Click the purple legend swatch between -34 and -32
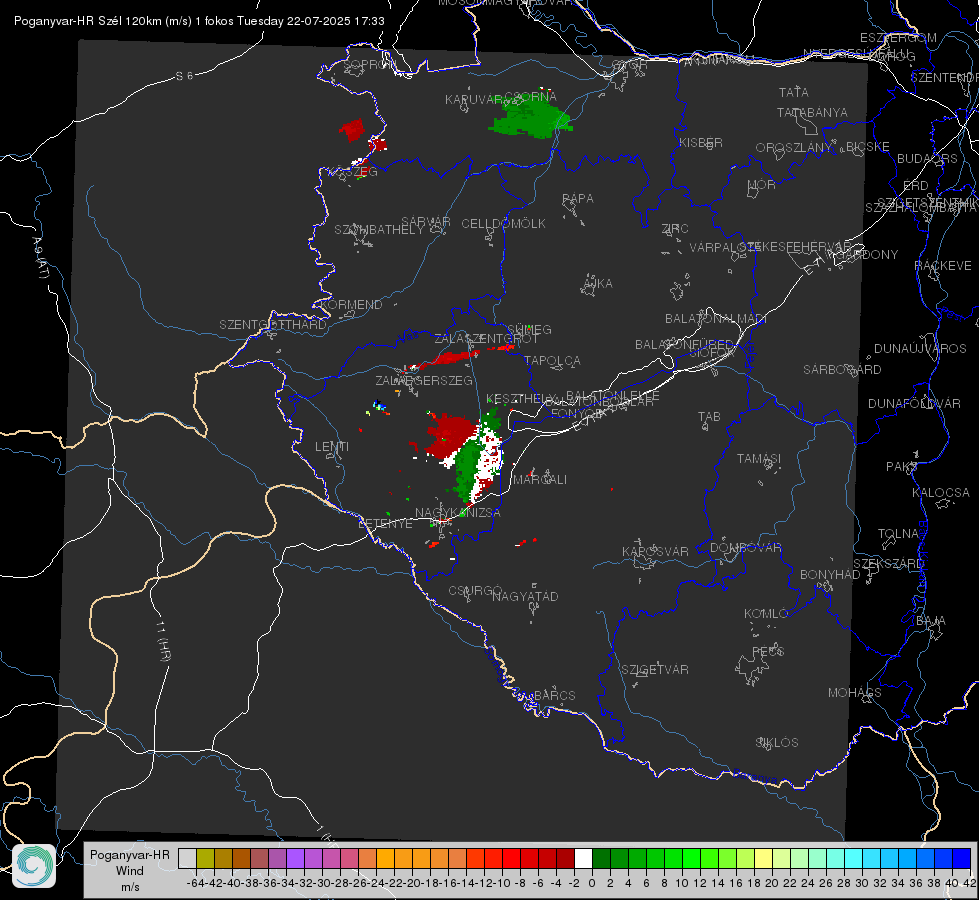The width and height of the screenshot is (979, 900). 295,858
